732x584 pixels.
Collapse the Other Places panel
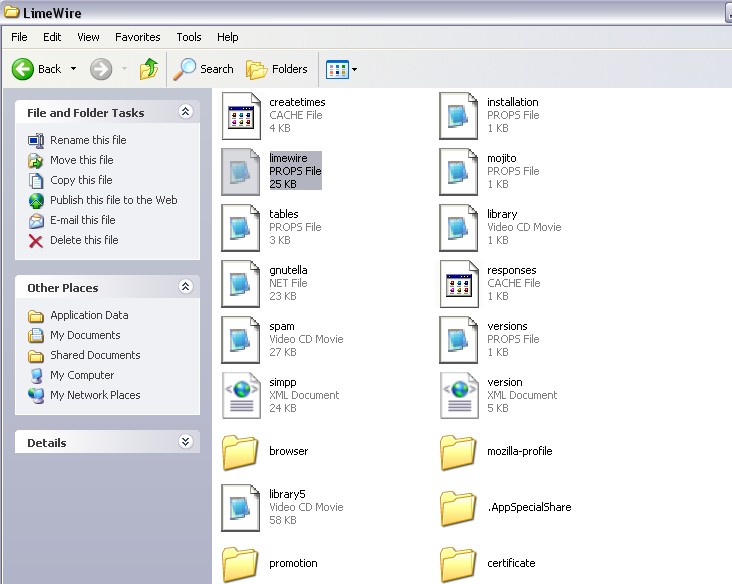pyautogui.click(x=185, y=287)
